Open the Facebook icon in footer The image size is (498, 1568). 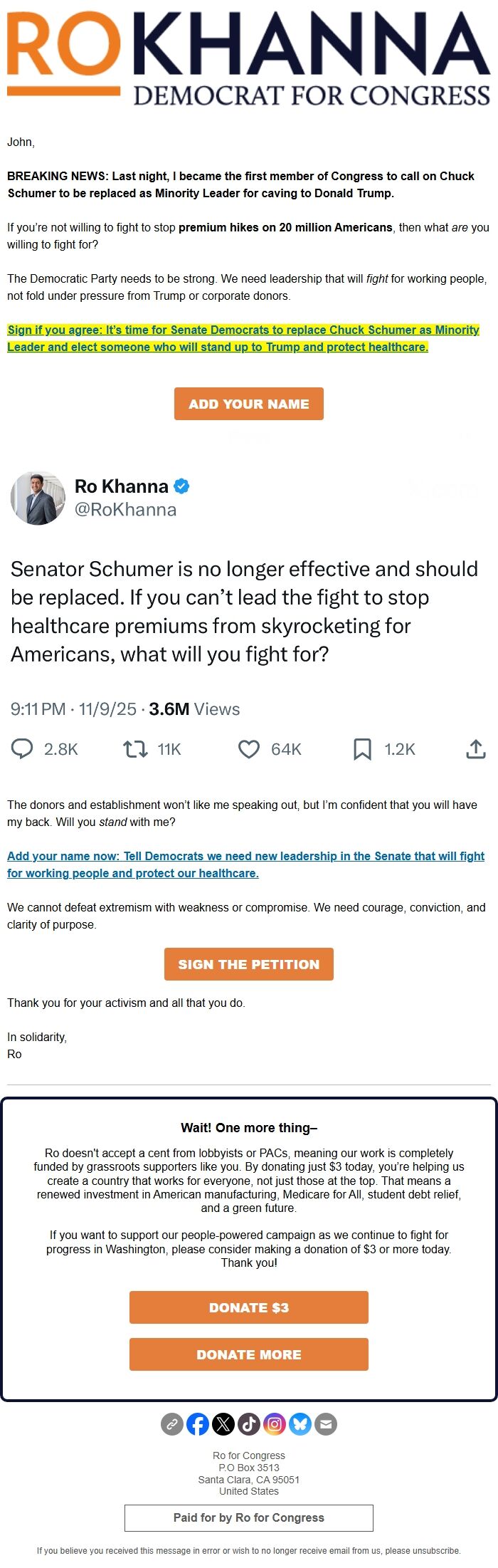tap(198, 1424)
